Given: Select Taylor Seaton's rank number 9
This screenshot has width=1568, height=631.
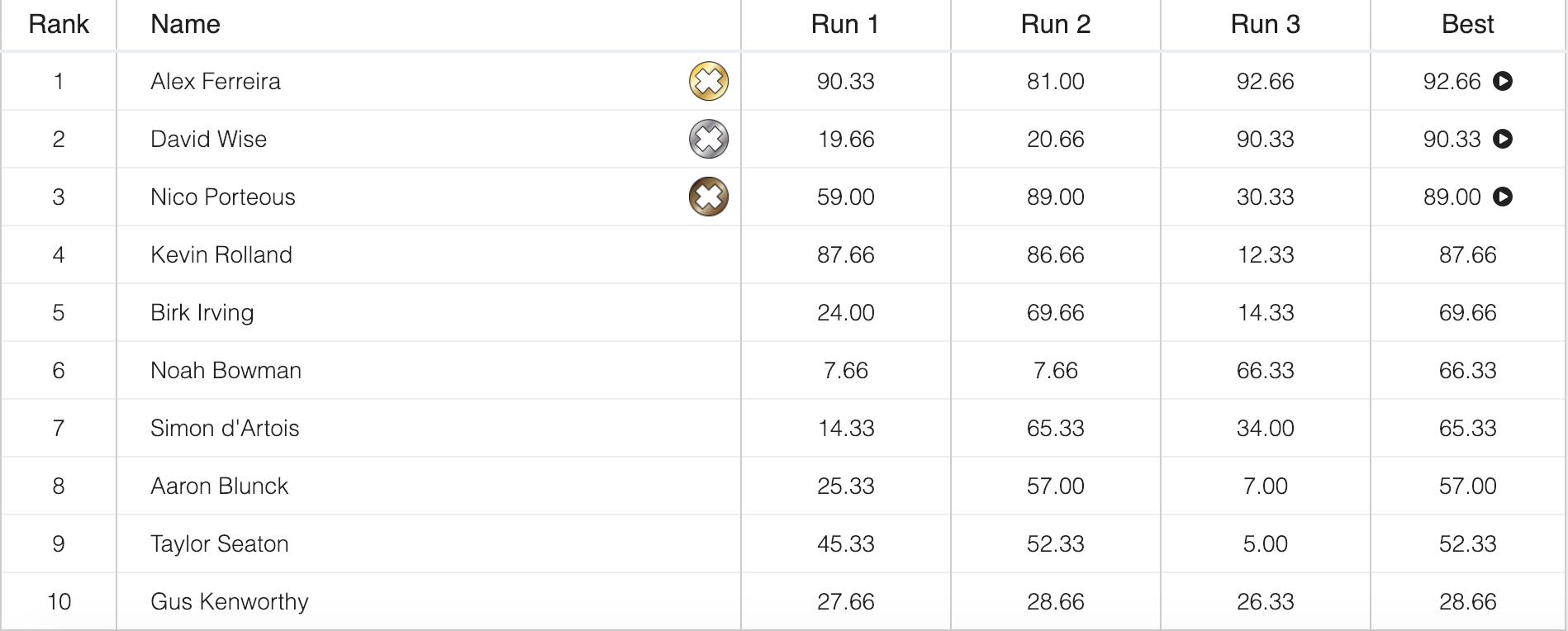Looking at the screenshot, I should pyautogui.click(x=59, y=543).
